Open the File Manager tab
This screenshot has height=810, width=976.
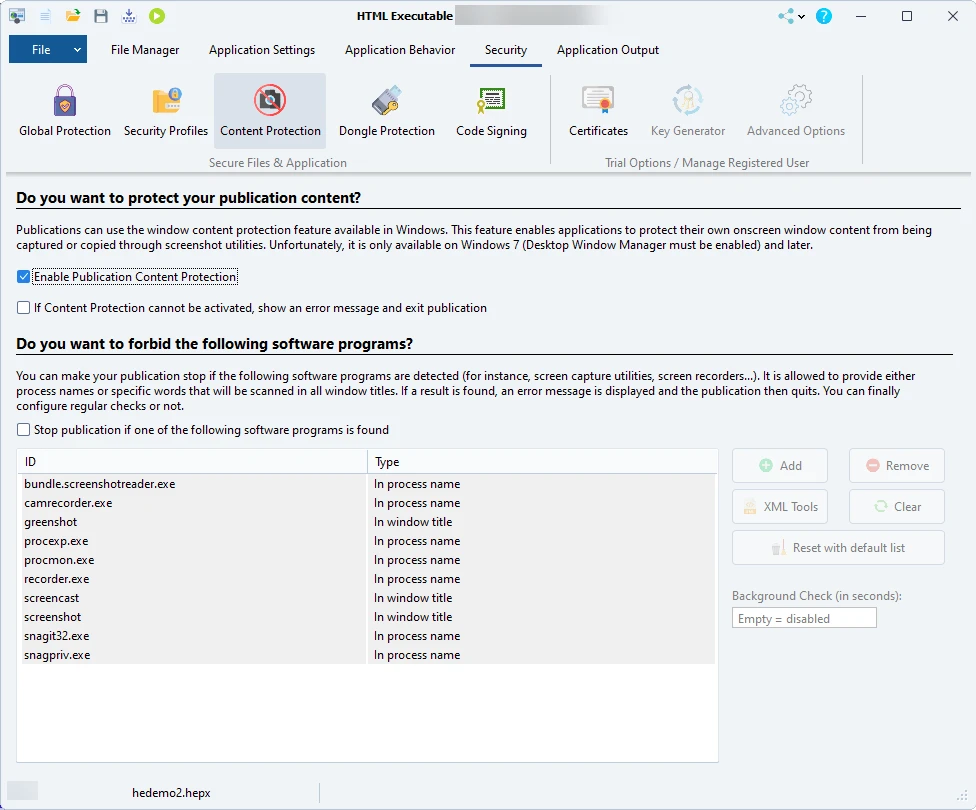pyautogui.click(x=145, y=50)
